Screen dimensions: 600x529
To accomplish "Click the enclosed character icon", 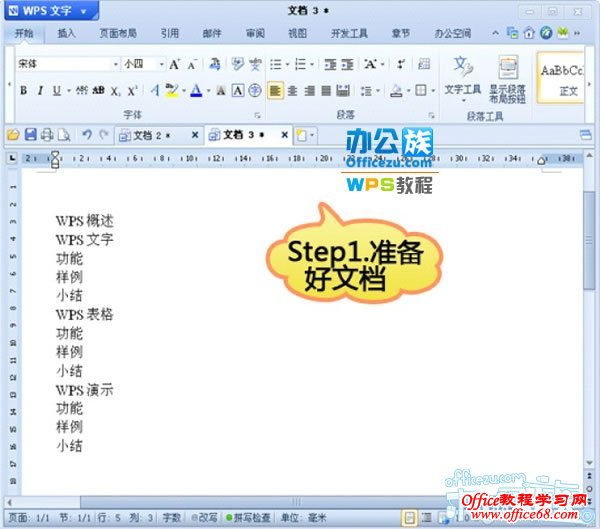I will [255, 91].
